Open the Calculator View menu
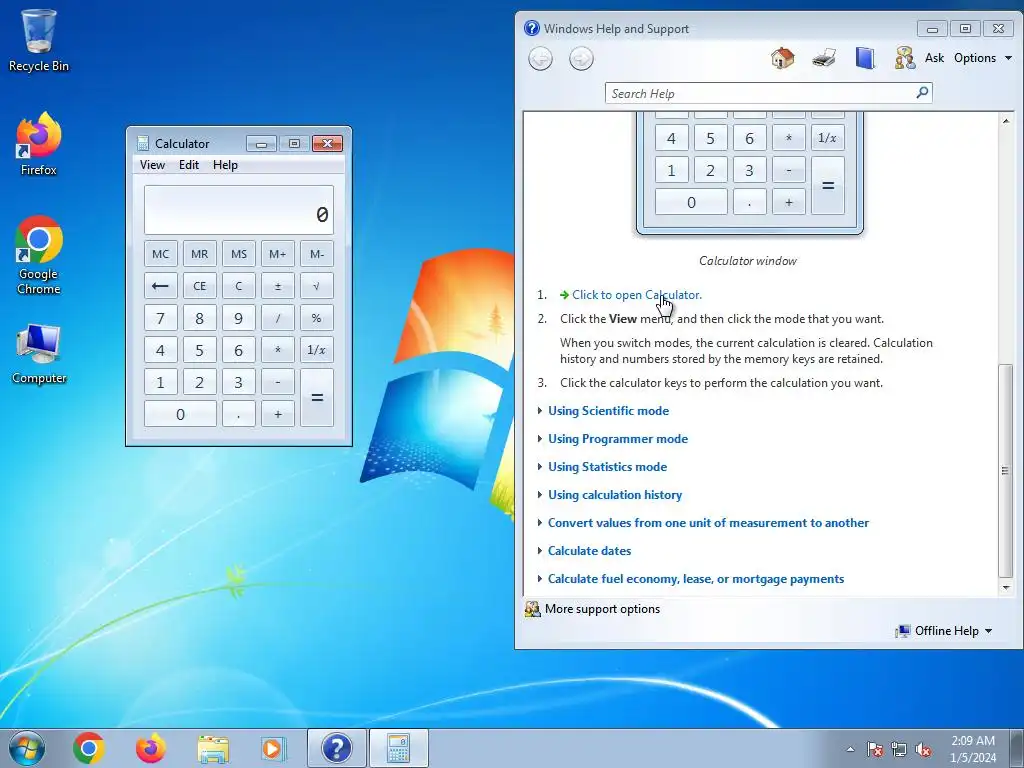The image size is (1024, 768). tap(152, 165)
